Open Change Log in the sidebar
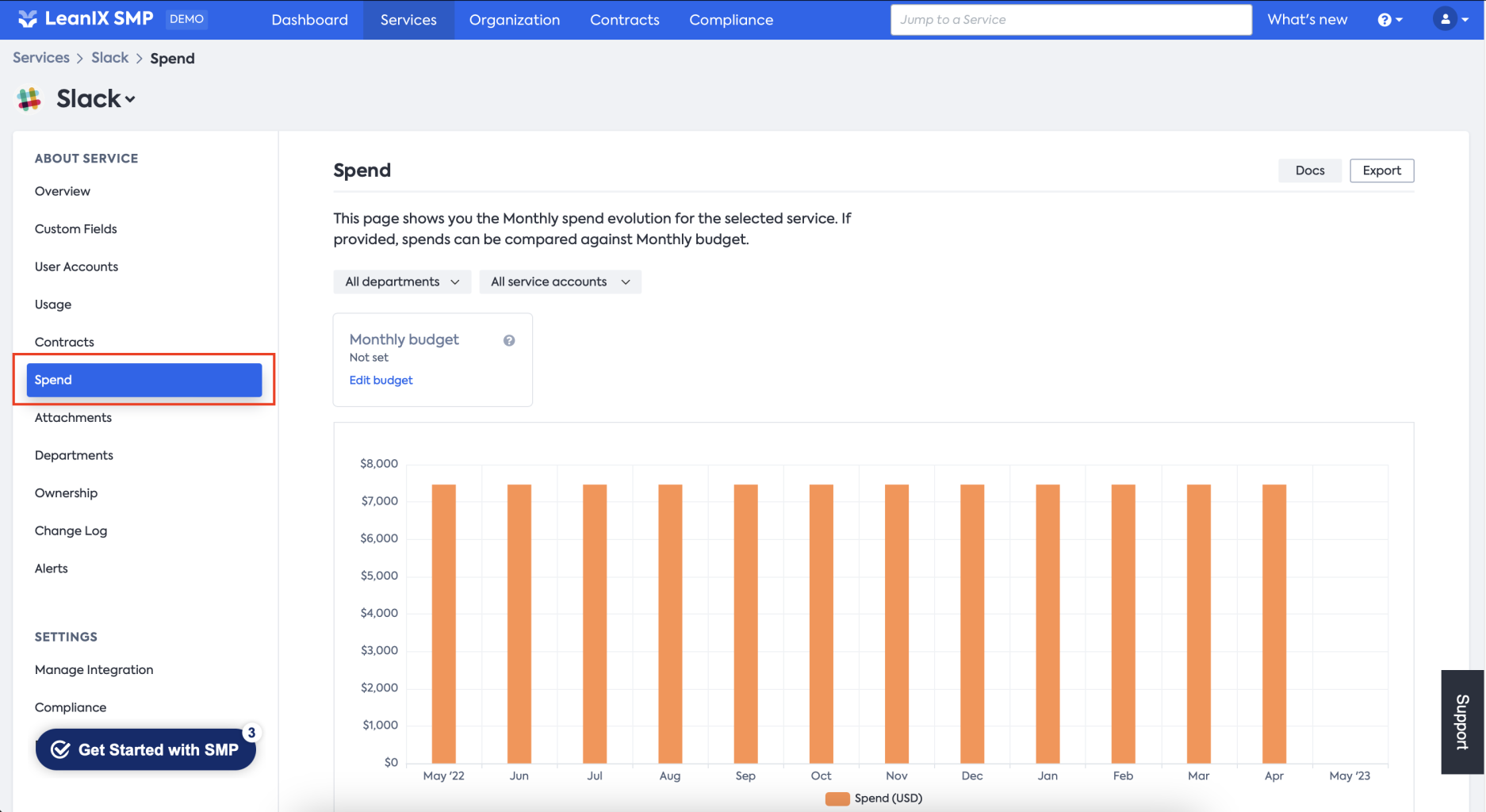Screen dimensions: 1486x812 71,531
